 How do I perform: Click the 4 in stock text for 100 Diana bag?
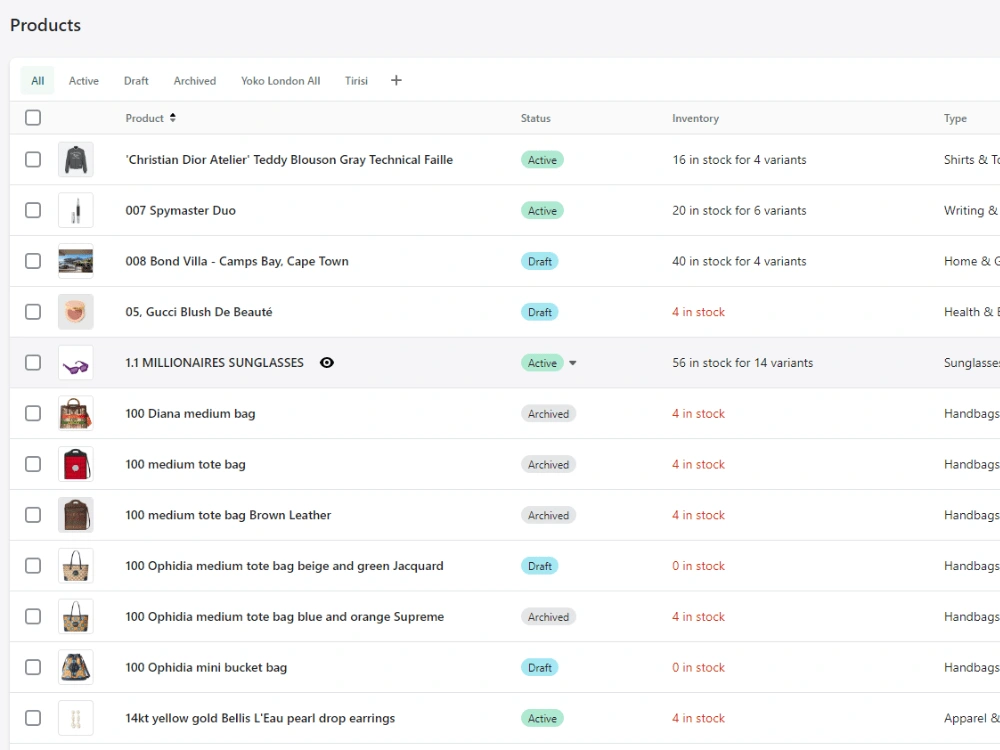[x=698, y=413]
